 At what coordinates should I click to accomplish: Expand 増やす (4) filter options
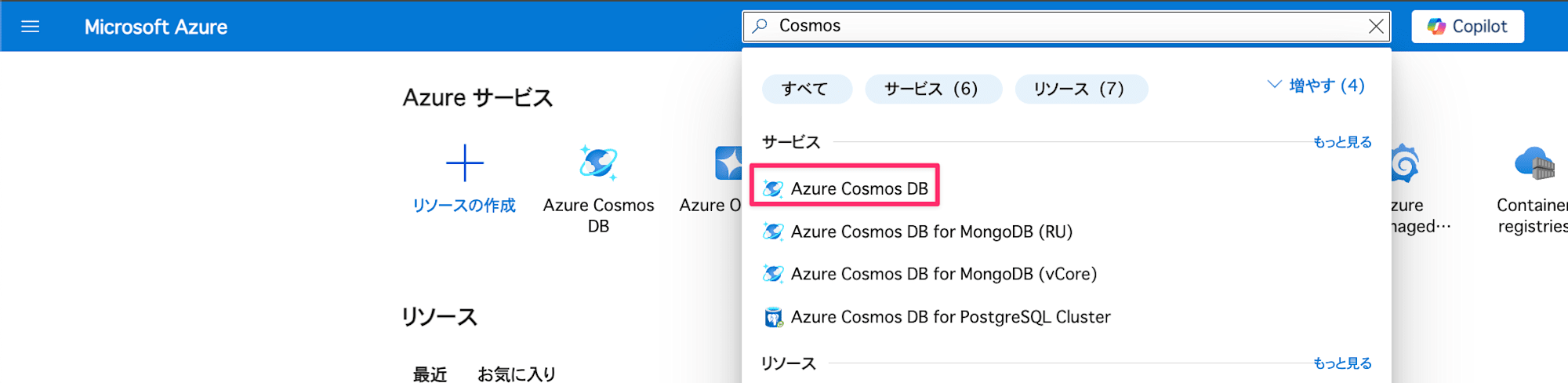[x=1316, y=86]
